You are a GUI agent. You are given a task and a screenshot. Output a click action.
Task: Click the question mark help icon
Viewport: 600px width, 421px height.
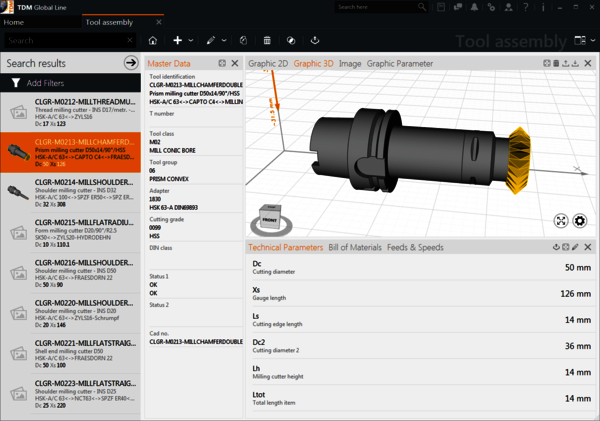[526, 7]
